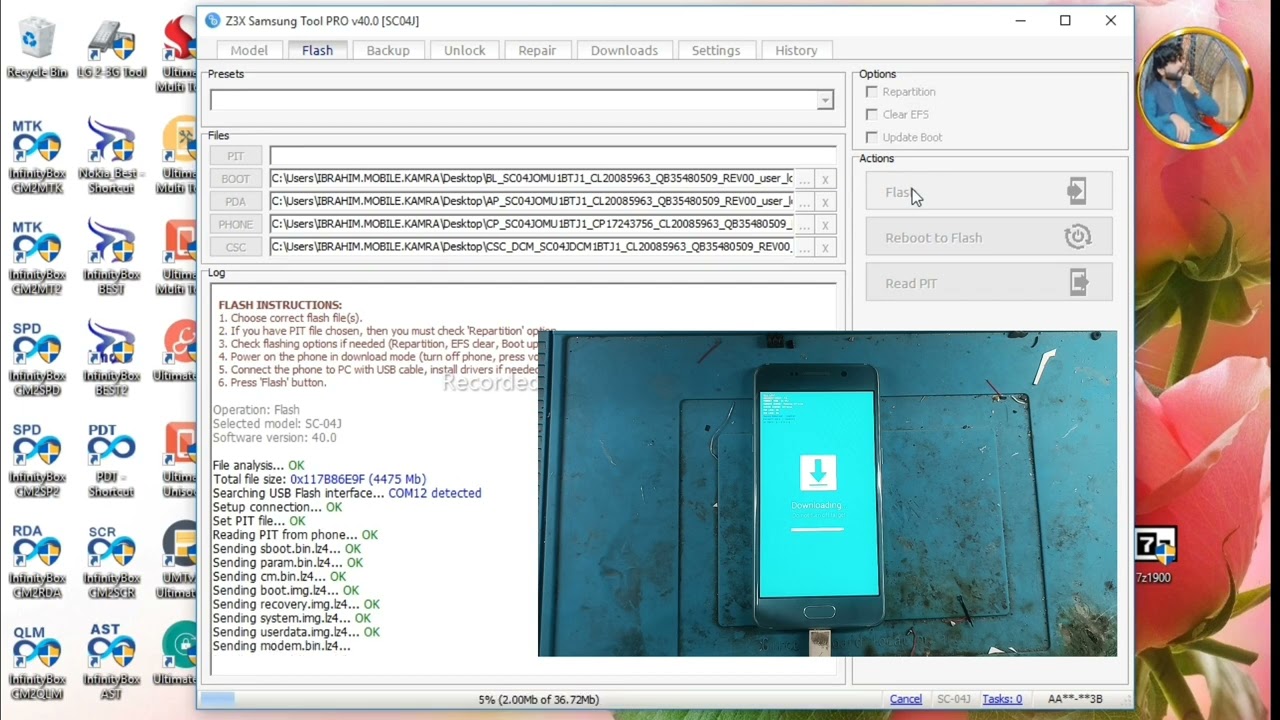Click the CSC file button
The width and height of the screenshot is (1280, 720).
[x=236, y=248]
